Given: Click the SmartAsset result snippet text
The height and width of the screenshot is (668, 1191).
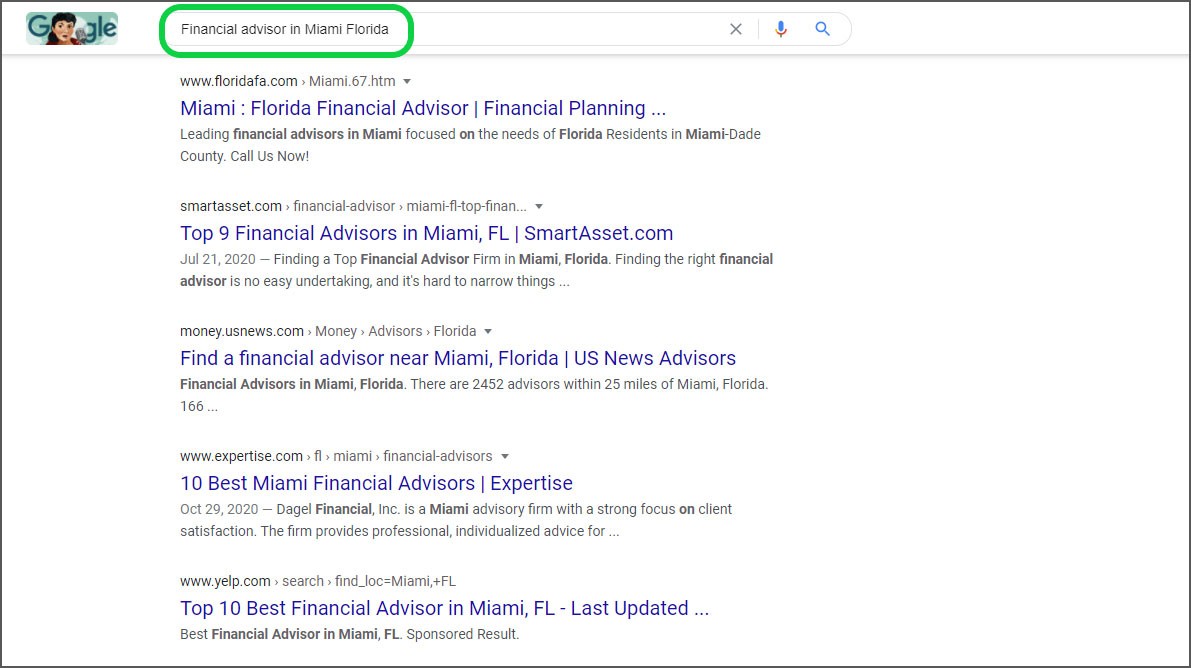Looking at the screenshot, I should pyautogui.click(x=476, y=270).
